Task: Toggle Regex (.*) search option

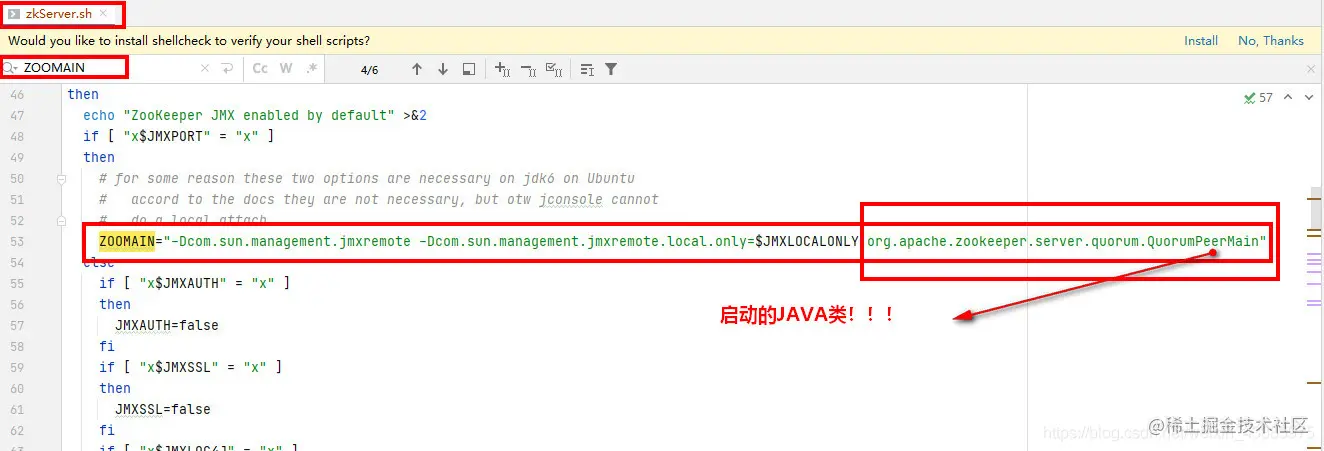Action: (x=311, y=69)
